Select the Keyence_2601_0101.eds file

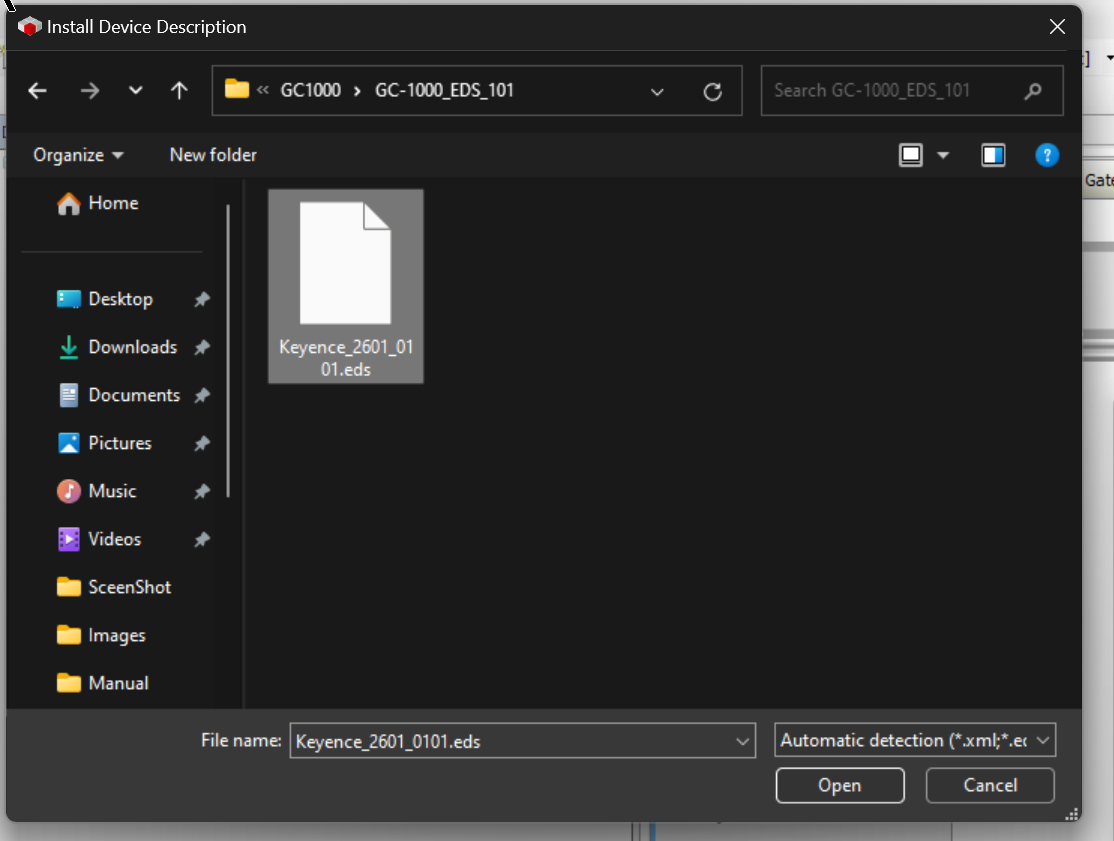[345, 286]
